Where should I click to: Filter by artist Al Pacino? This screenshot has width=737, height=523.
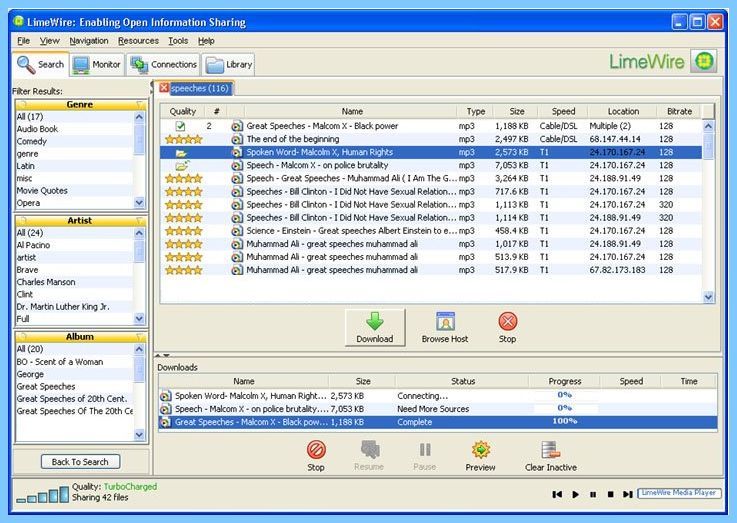click(x=75, y=245)
